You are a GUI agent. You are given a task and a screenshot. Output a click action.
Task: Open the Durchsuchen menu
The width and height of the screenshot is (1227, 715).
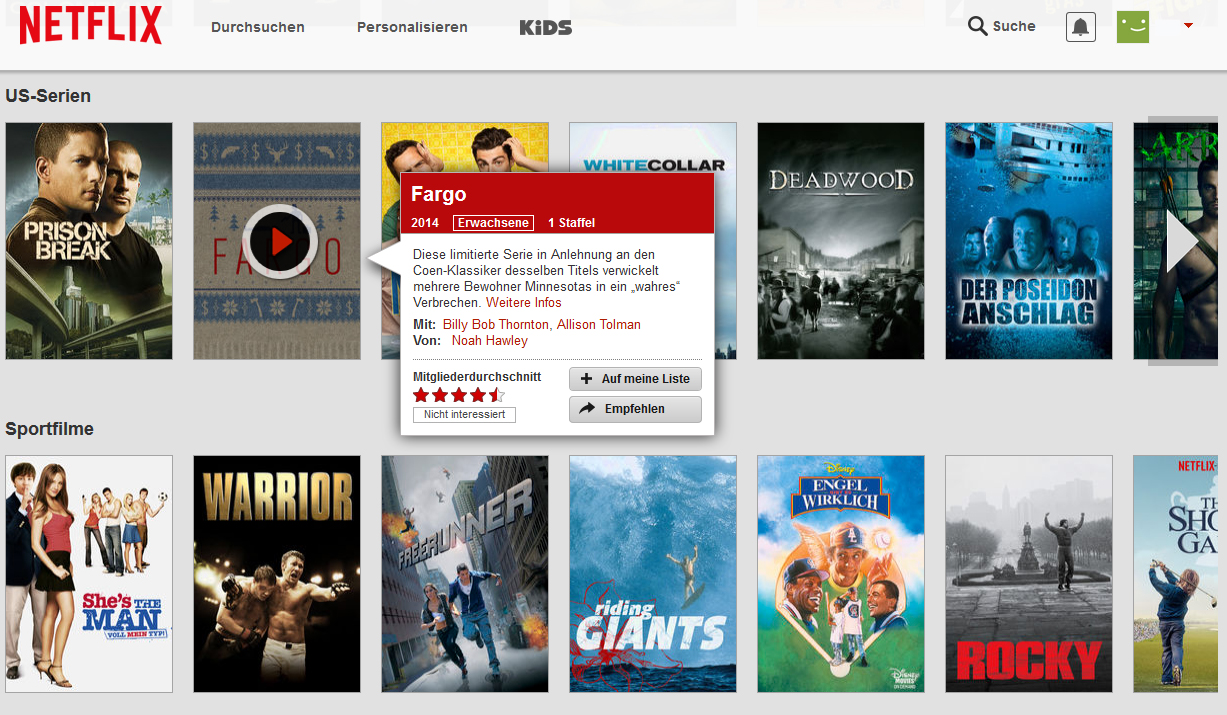click(258, 27)
